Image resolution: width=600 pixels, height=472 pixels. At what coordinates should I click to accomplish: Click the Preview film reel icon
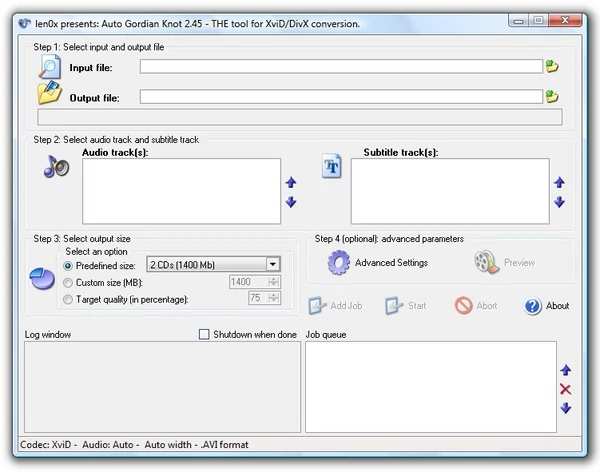486,262
